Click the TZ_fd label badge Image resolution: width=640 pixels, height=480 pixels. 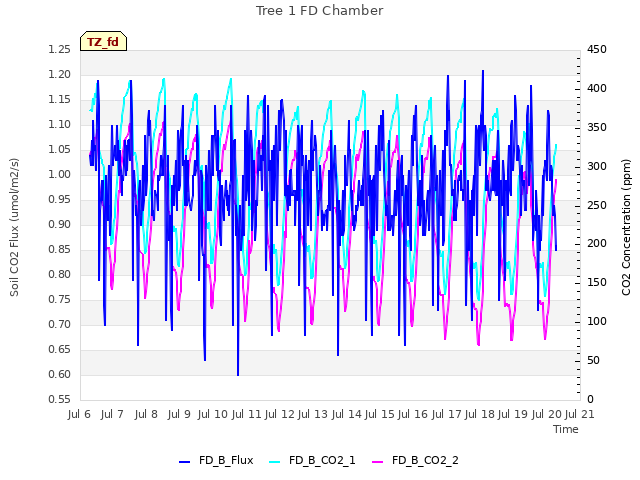(103, 41)
